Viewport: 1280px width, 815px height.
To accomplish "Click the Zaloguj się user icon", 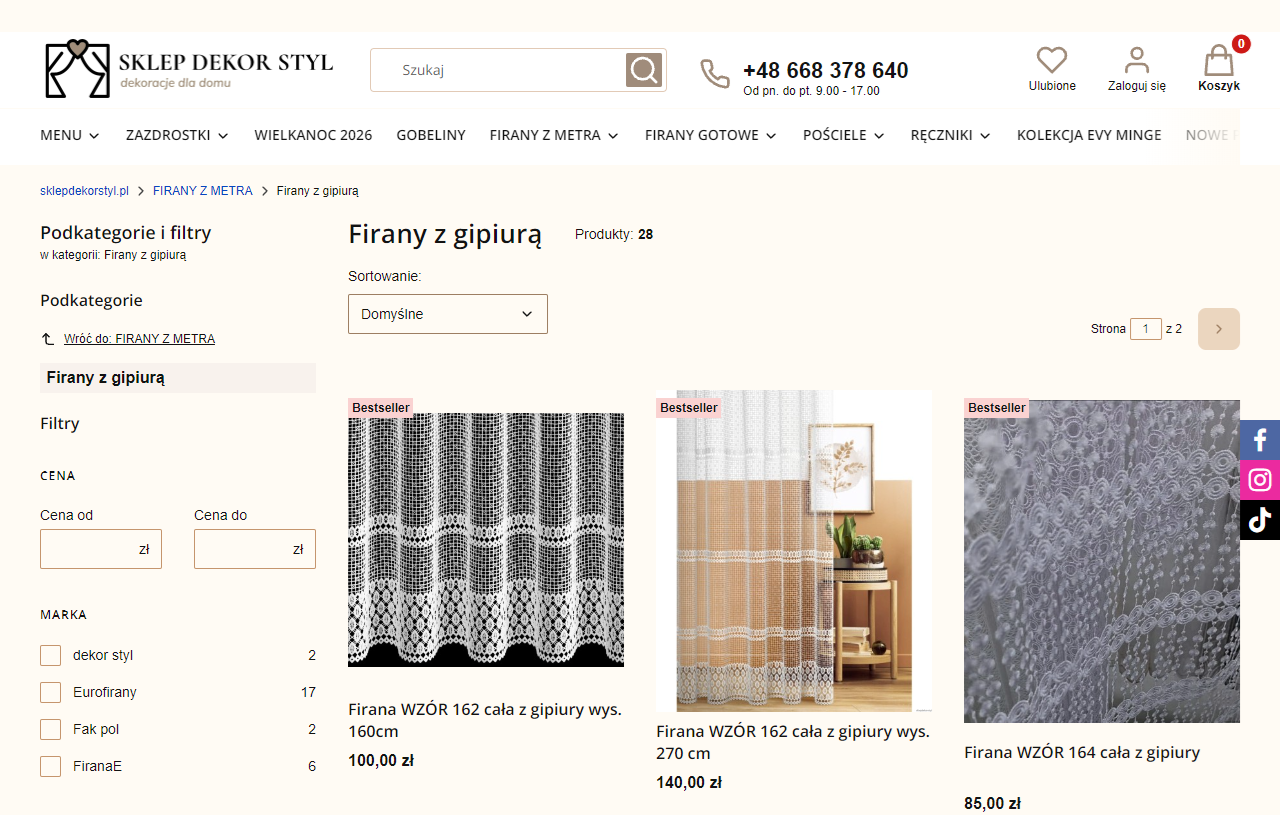I will pos(1136,60).
